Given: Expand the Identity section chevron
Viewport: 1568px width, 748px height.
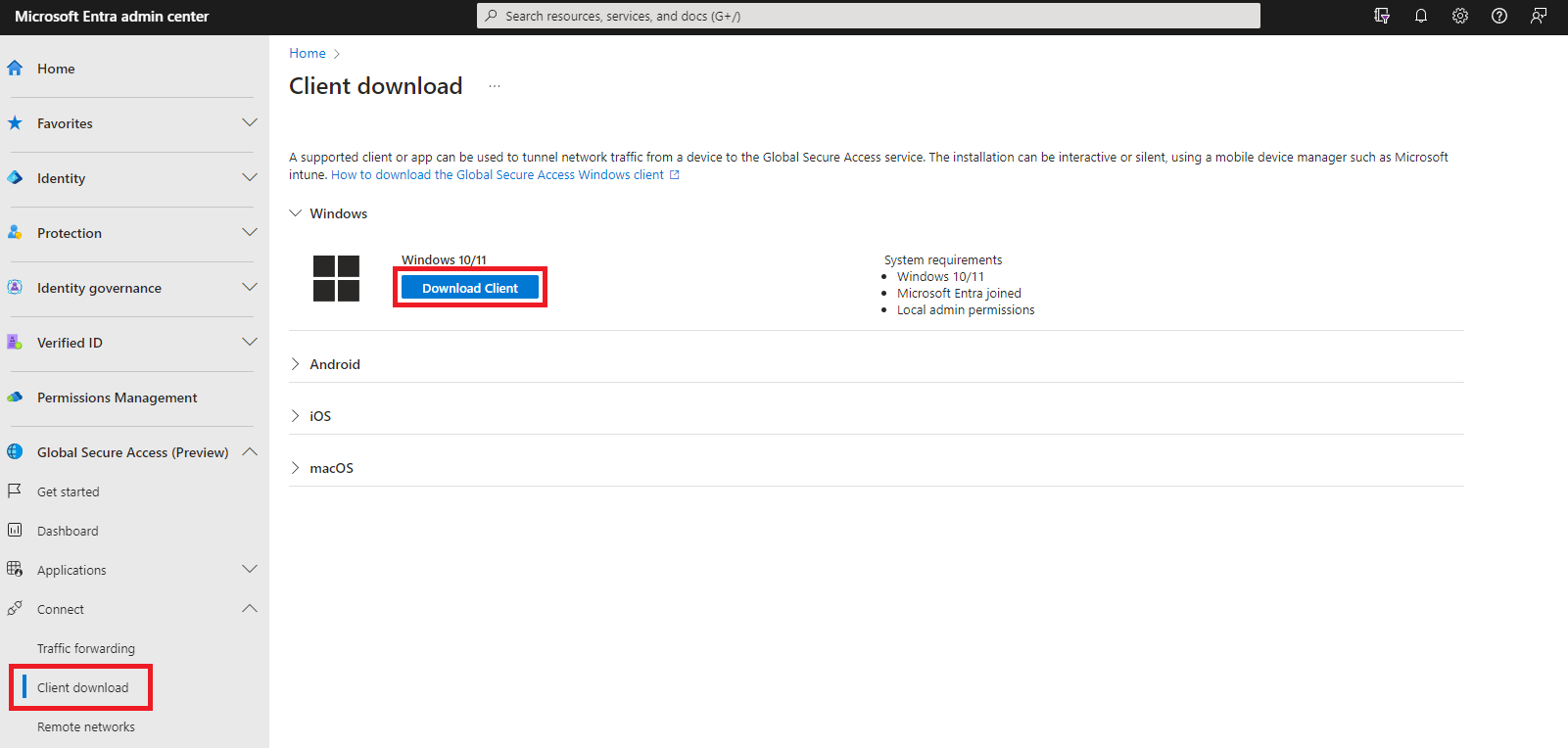Looking at the screenshot, I should 250,178.
